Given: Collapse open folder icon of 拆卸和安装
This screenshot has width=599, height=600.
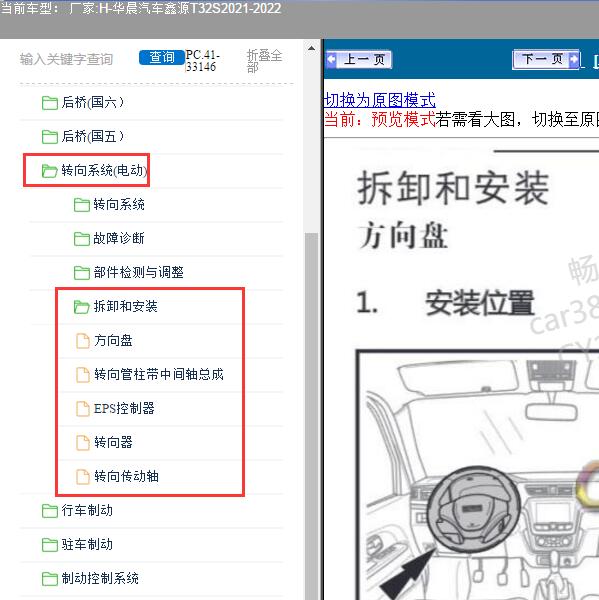Looking at the screenshot, I should click(82, 307).
